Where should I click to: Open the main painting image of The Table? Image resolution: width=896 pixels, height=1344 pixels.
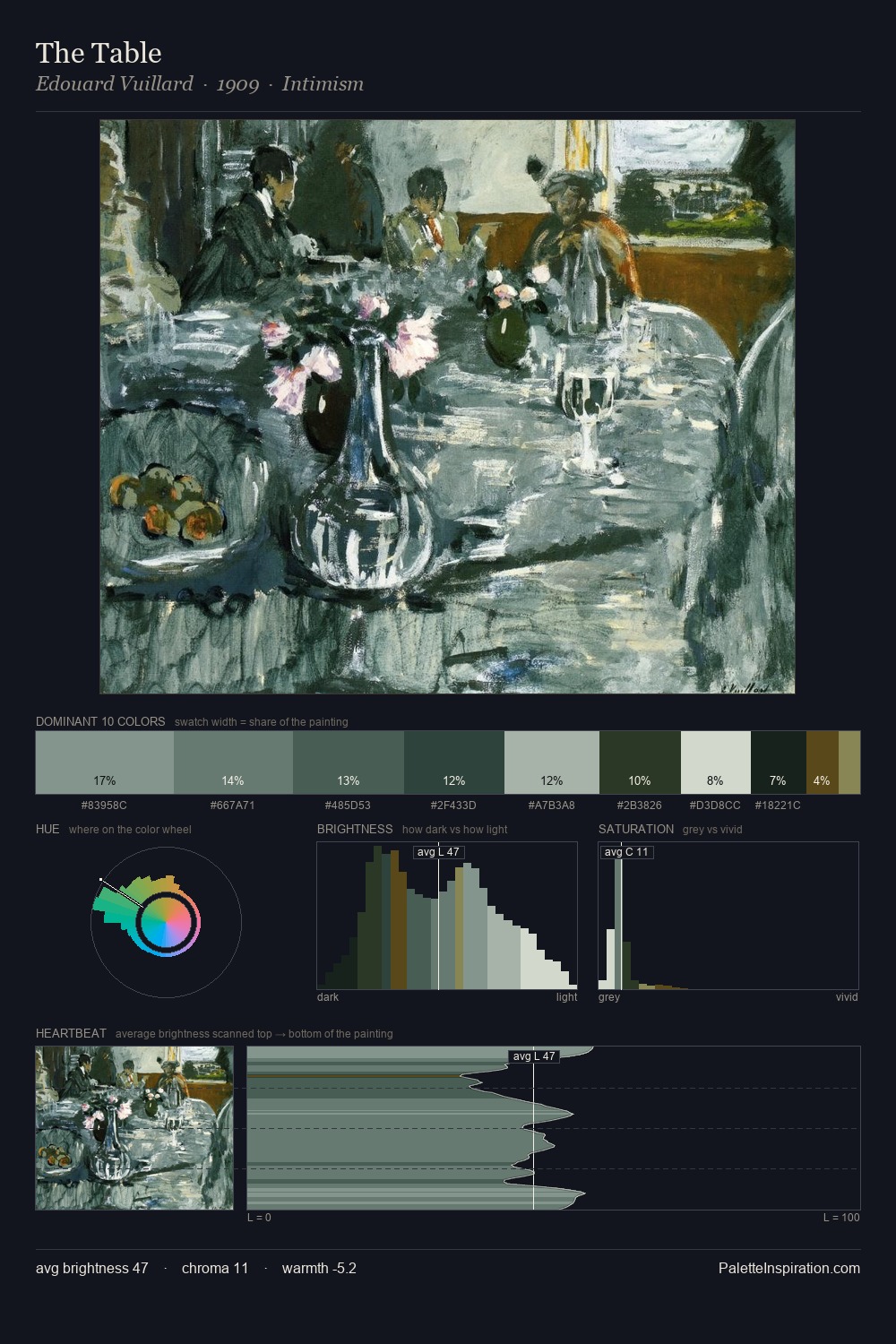click(x=447, y=407)
